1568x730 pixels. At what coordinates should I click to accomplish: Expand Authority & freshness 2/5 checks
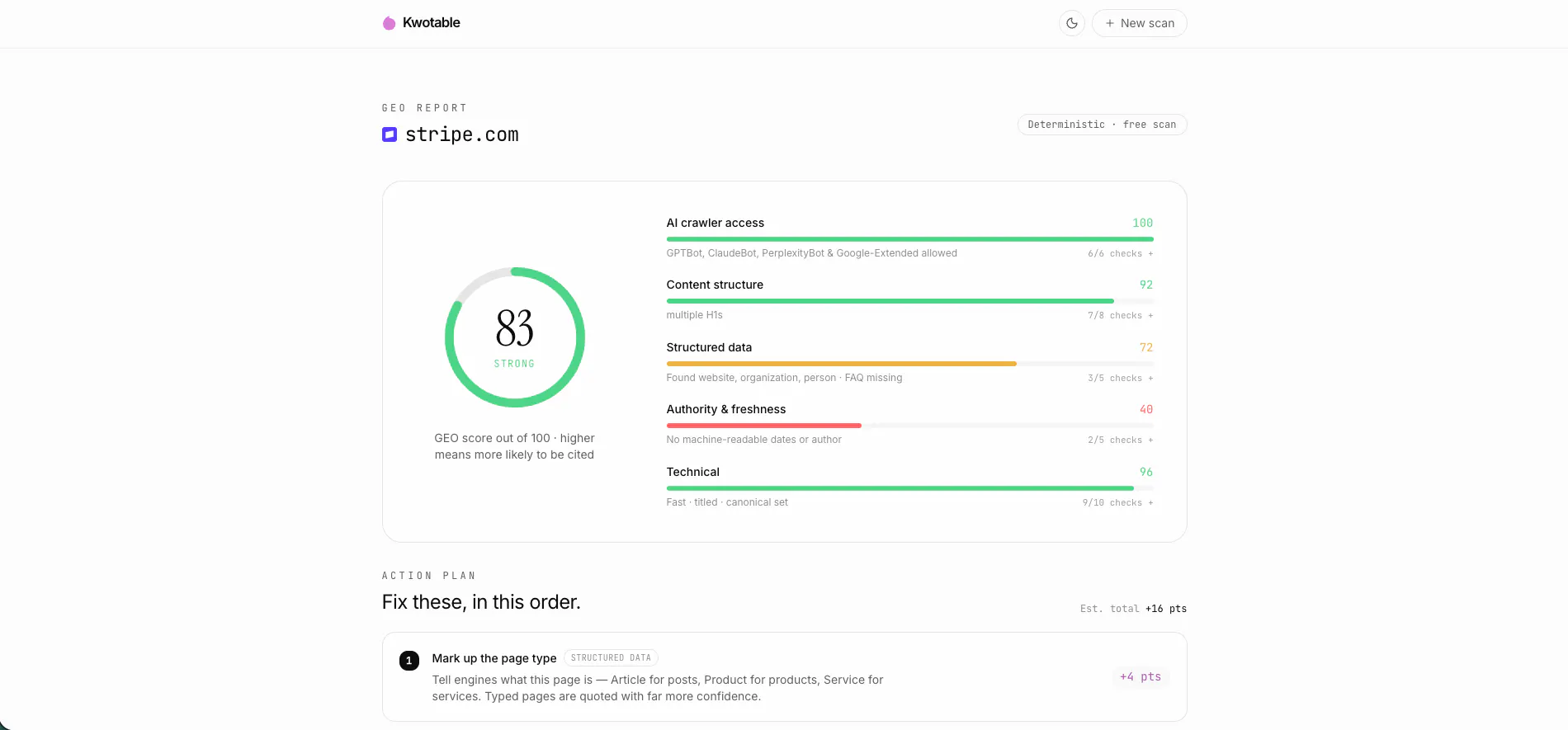tap(1121, 440)
